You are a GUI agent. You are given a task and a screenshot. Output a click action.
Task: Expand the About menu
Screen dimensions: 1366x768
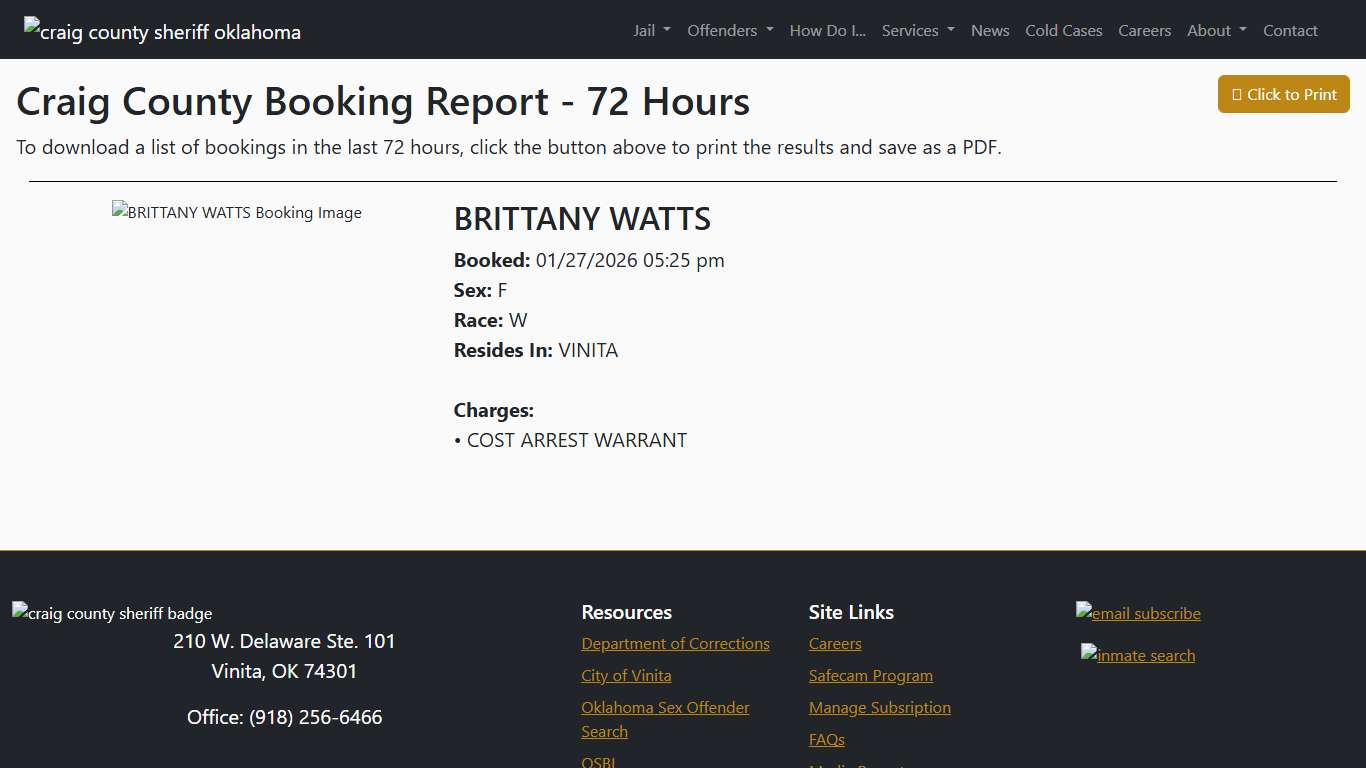click(1216, 30)
